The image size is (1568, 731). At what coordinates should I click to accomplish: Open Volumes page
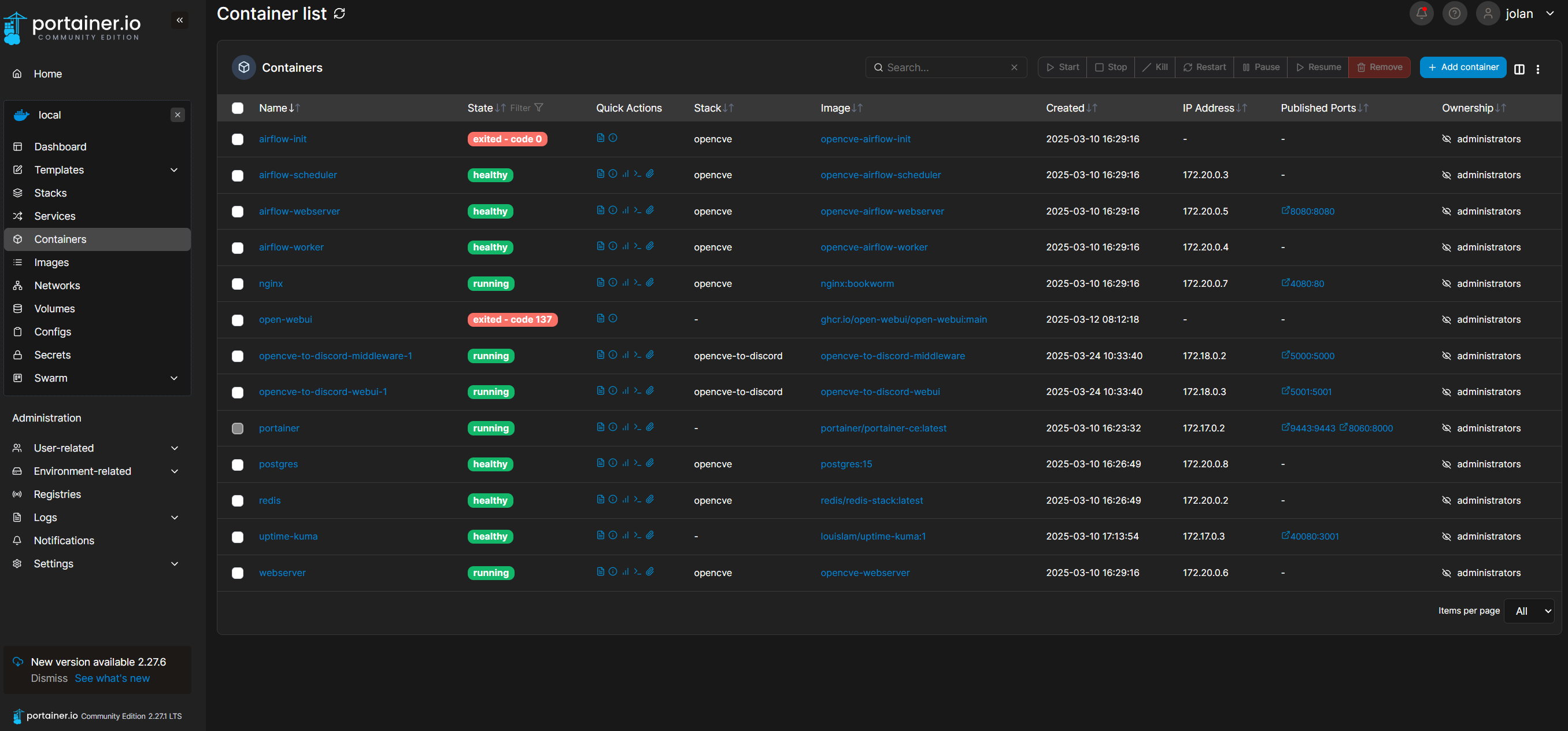click(x=97, y=309)
